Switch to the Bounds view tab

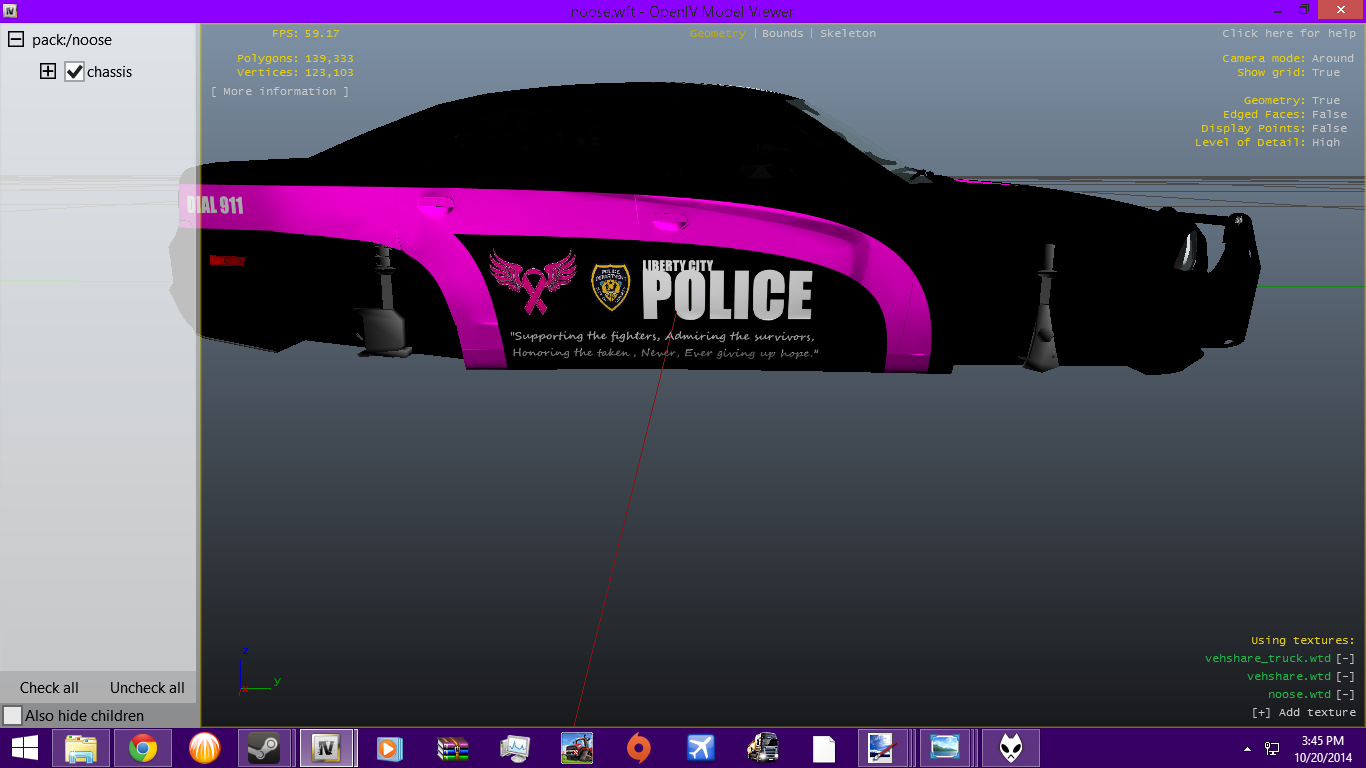(x=782, y=34)
